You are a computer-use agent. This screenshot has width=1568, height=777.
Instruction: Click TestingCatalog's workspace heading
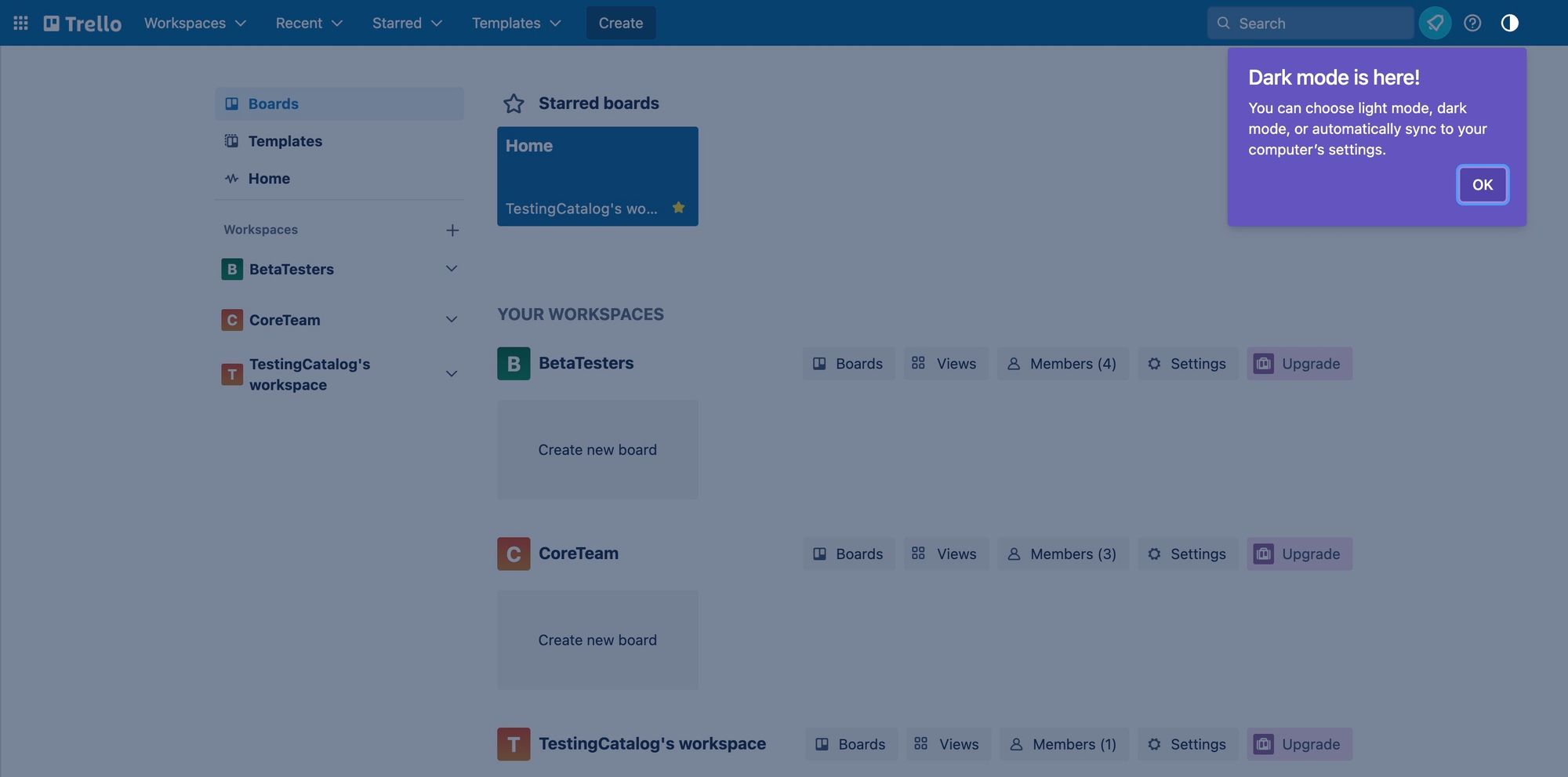[652, 744]
